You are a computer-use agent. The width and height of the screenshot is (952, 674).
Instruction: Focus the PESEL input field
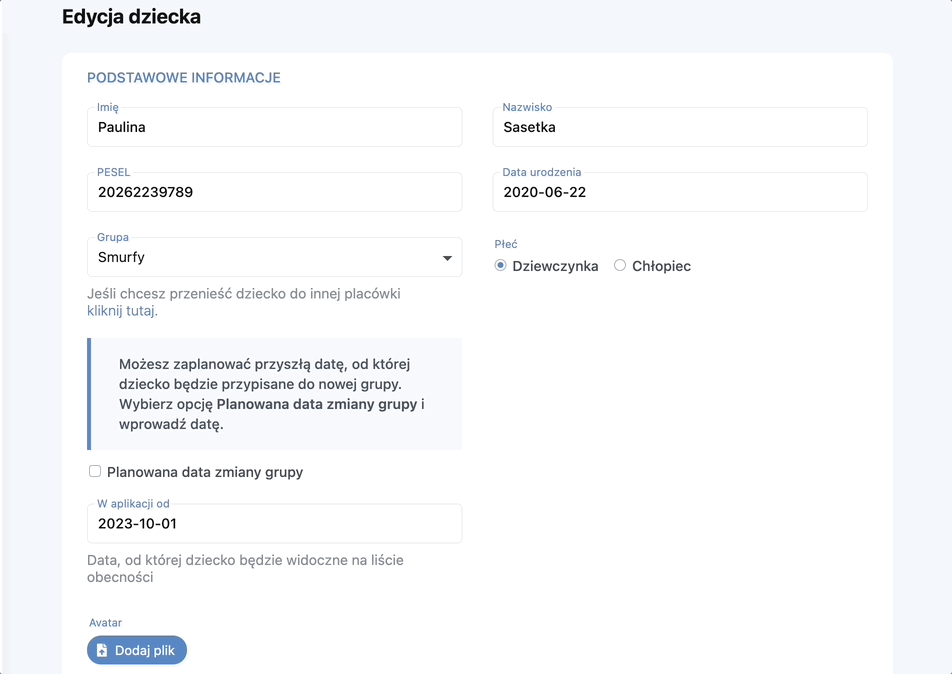pos(274,192)
